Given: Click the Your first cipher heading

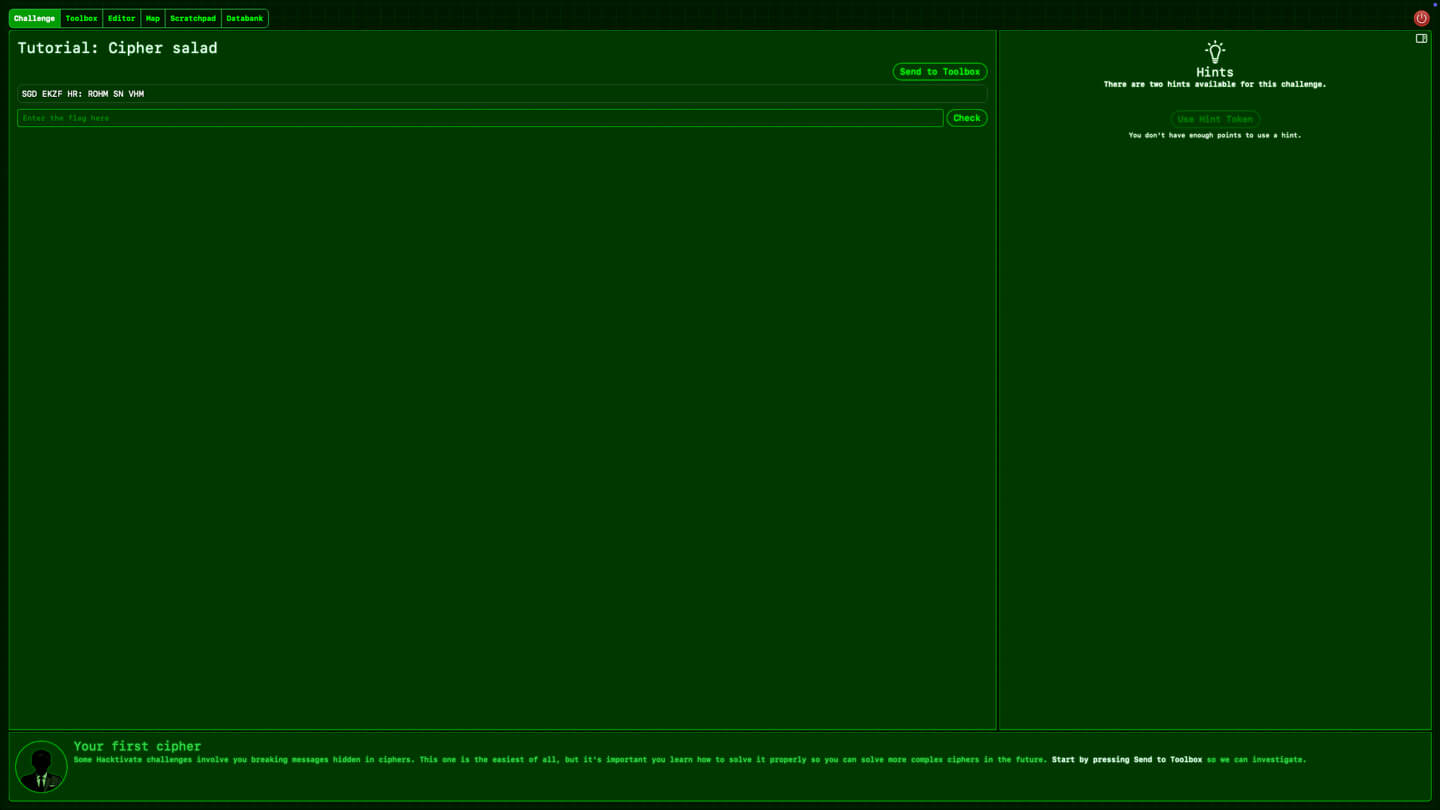Looking at the screenshot, I should [137, 746].
